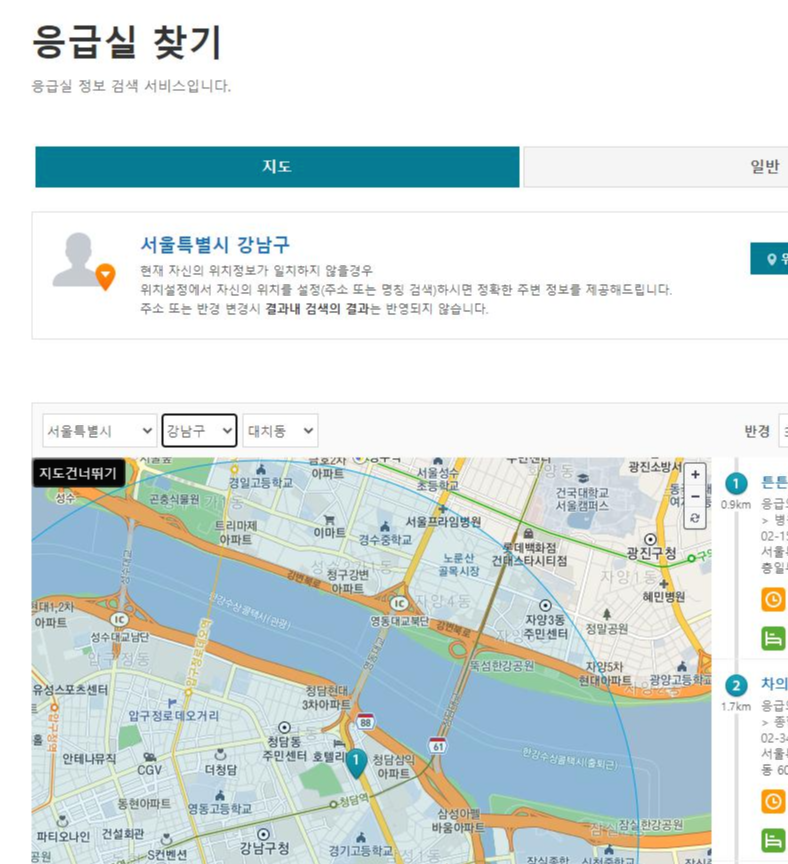Screen dimensions: 788x864
Task: Click the 성수대교남단 IC marker
Action: point(119,619)
